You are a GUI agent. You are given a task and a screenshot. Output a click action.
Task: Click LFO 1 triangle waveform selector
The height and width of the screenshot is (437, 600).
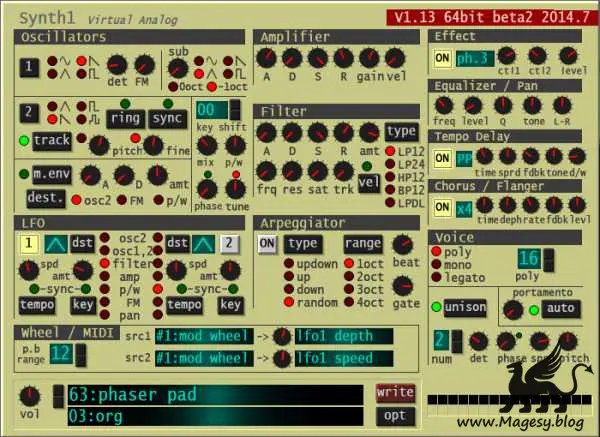click(x=56, y=244)
